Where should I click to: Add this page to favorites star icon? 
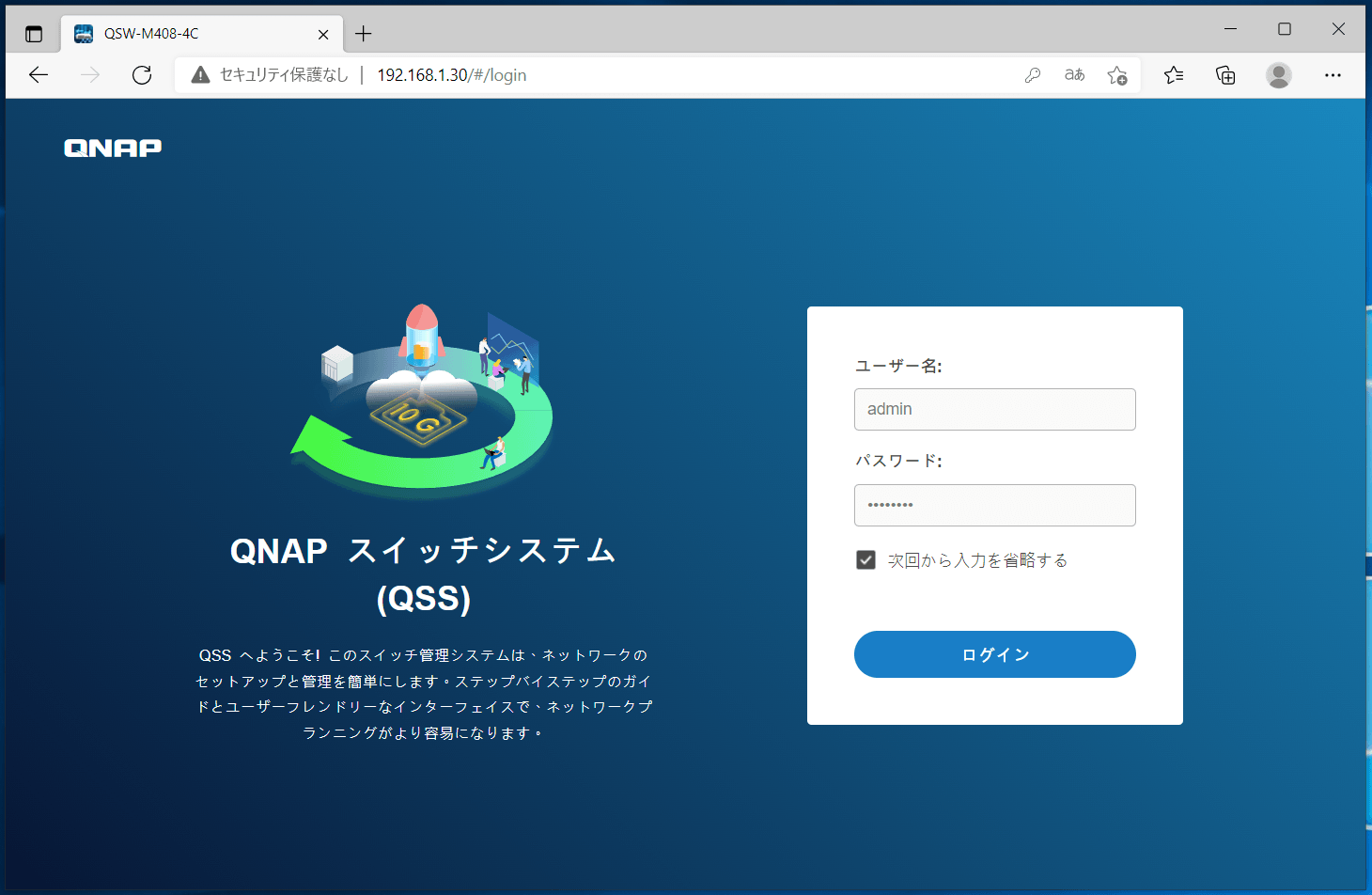tap(1117, 75)
